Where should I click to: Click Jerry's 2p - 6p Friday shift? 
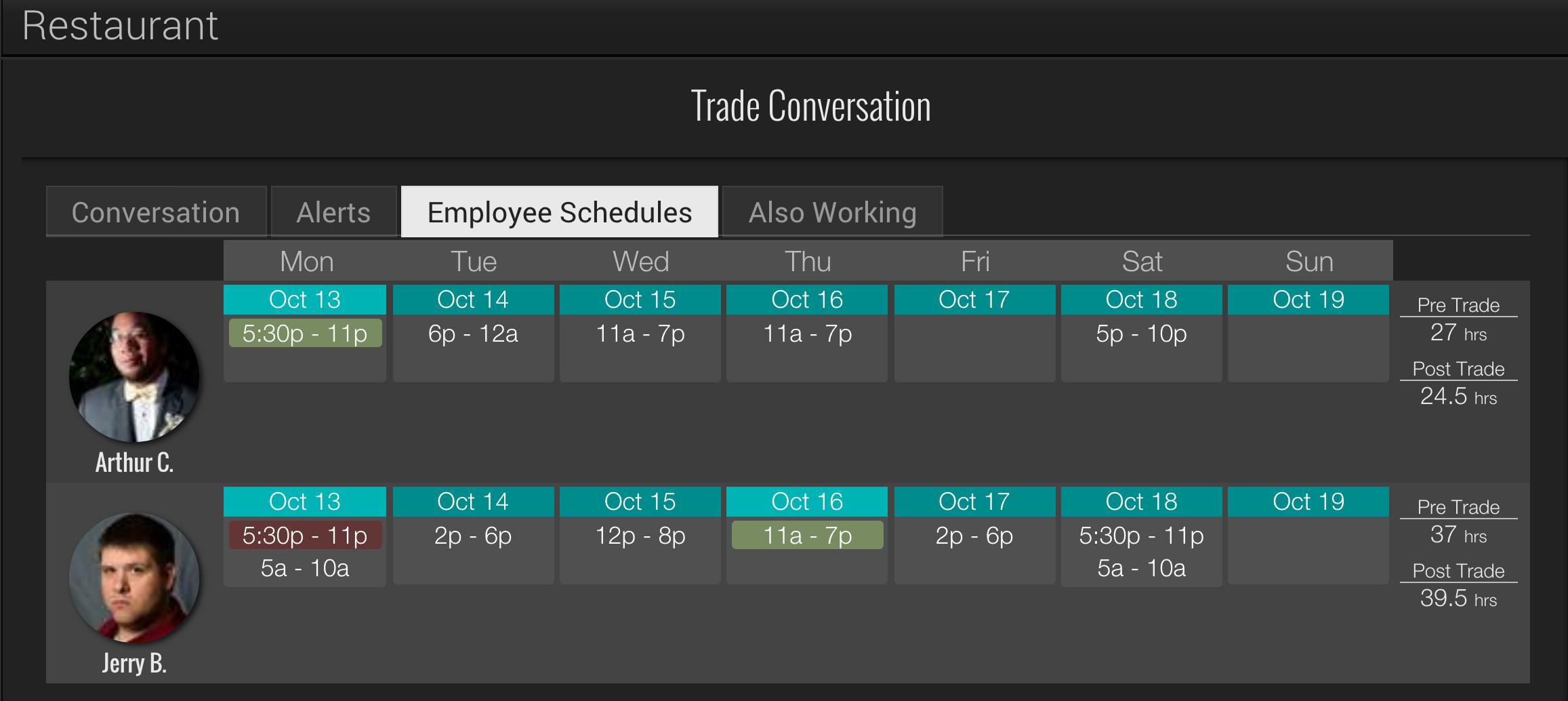(974, 536)
